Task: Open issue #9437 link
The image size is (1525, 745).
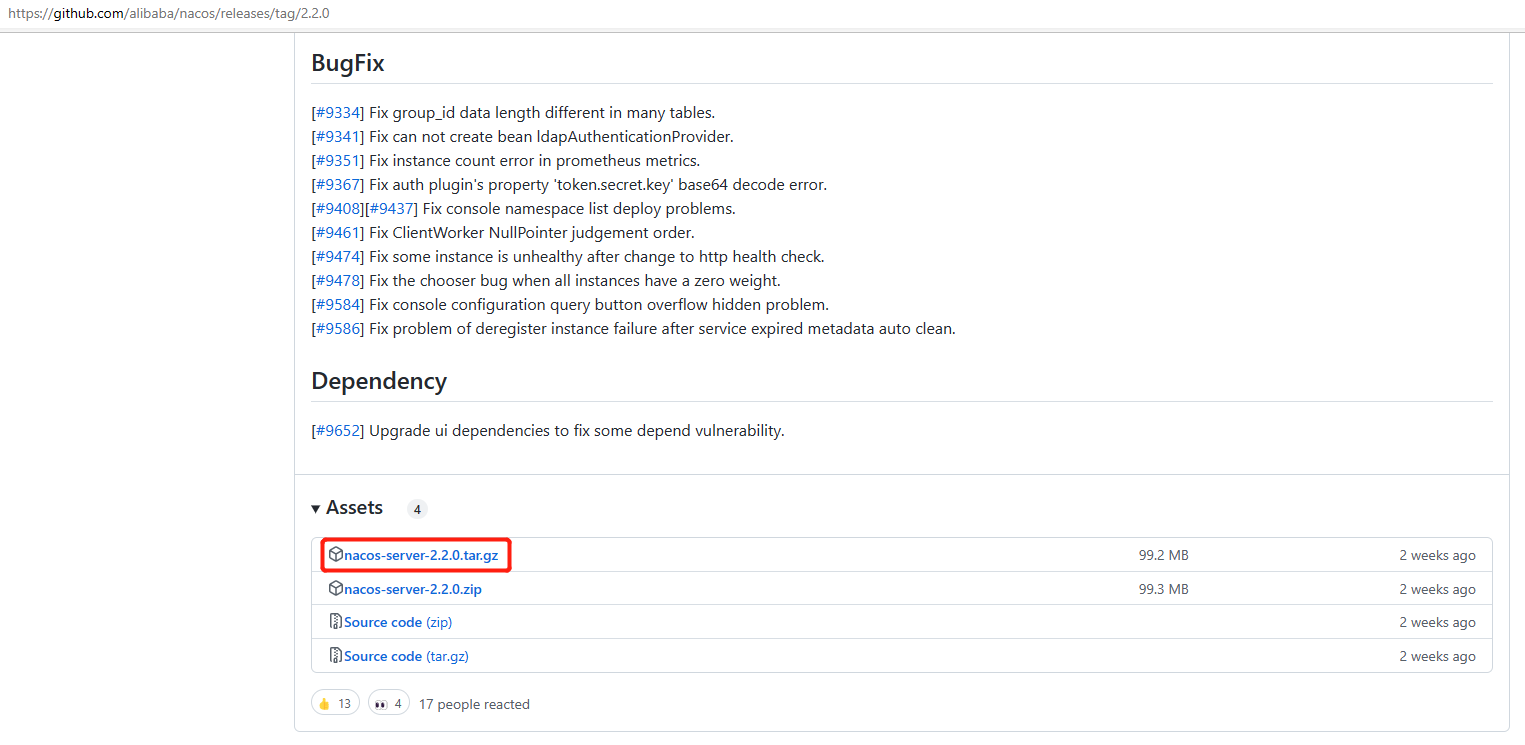Action: coord(391,208)
